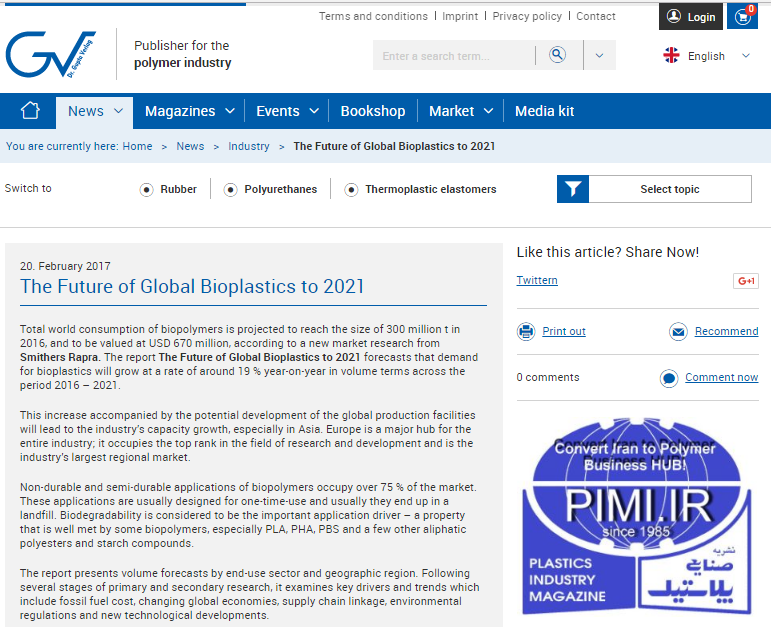This screenshot has height=627, width=771.
Task: Click the article title The Future of Global Bioplastics
Action: point(192,287)
